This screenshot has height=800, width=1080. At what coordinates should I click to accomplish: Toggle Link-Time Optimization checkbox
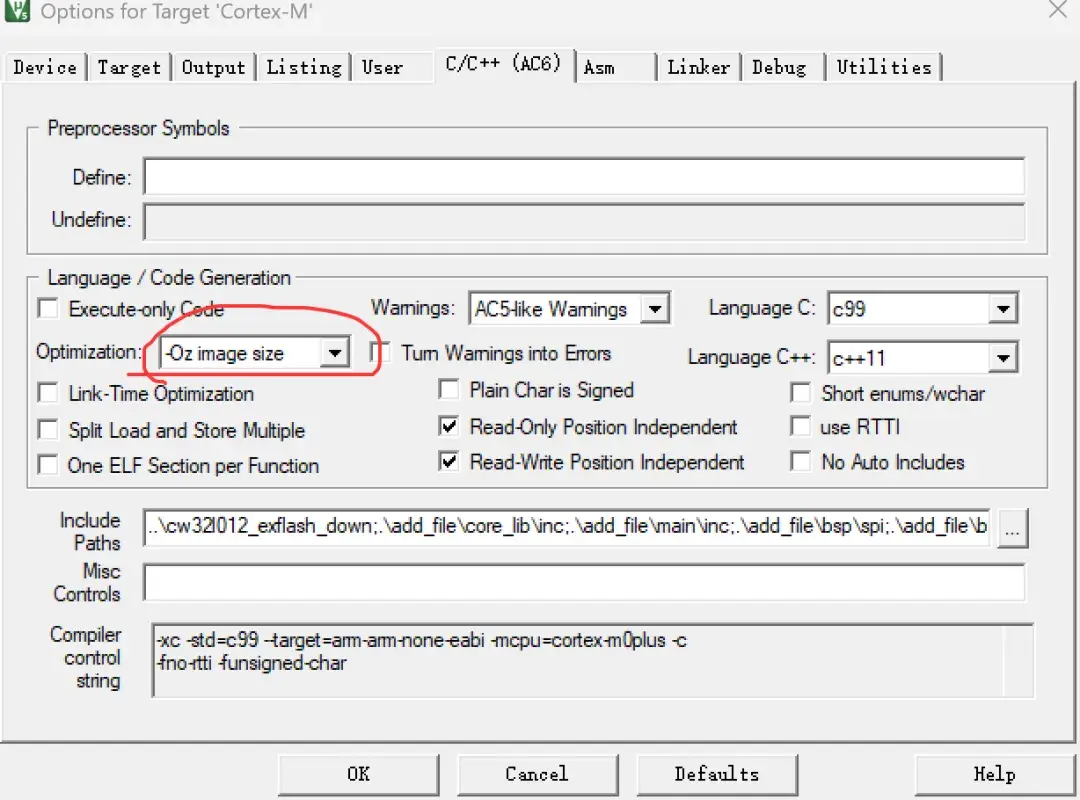[x=48, y=393]
